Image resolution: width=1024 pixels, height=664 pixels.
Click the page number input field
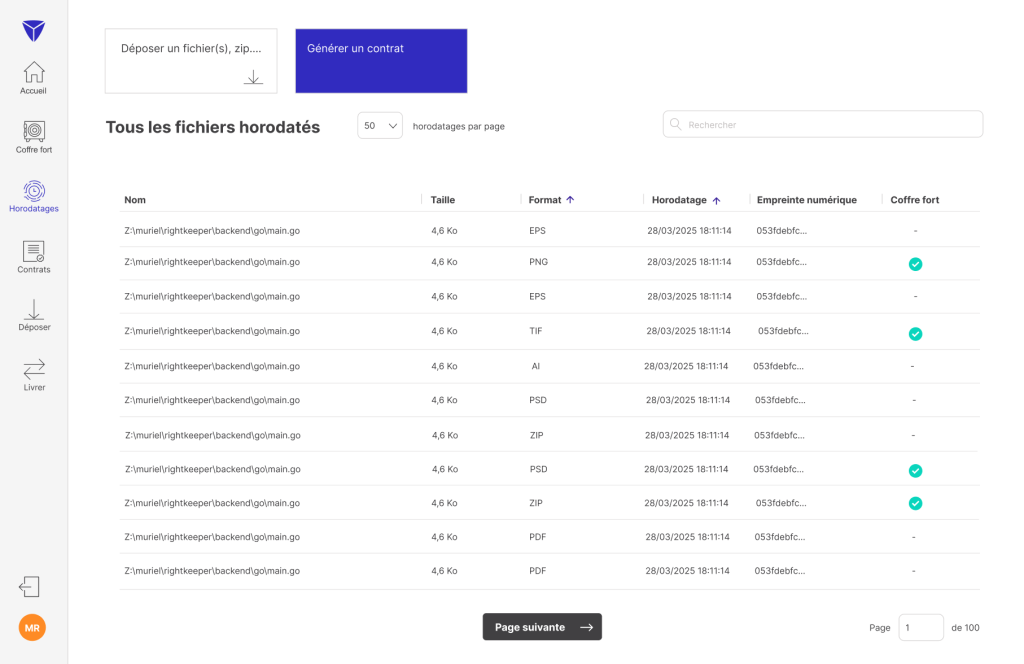click(921, 627)
